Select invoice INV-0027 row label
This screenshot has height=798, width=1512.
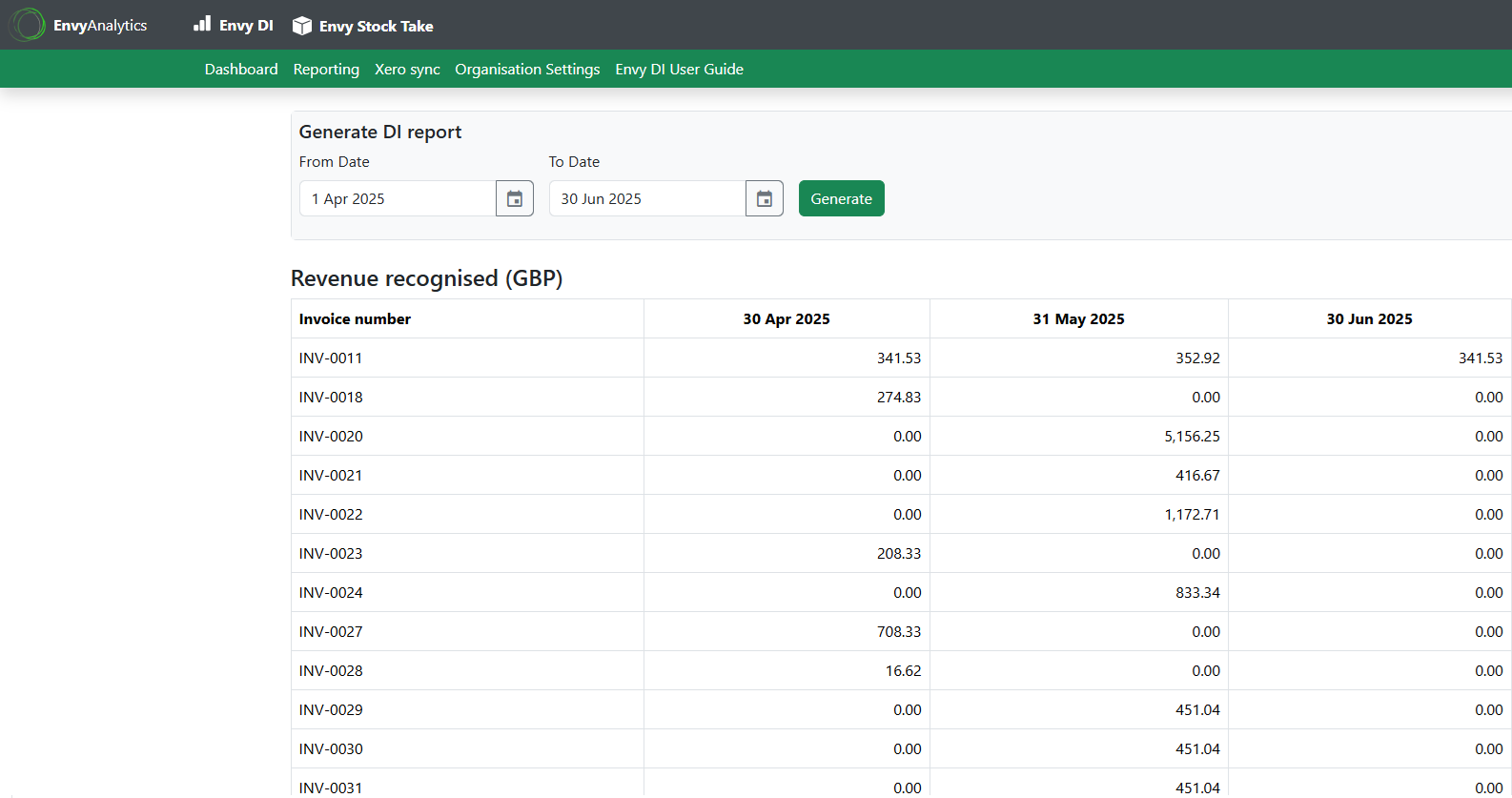pos(331,631)
